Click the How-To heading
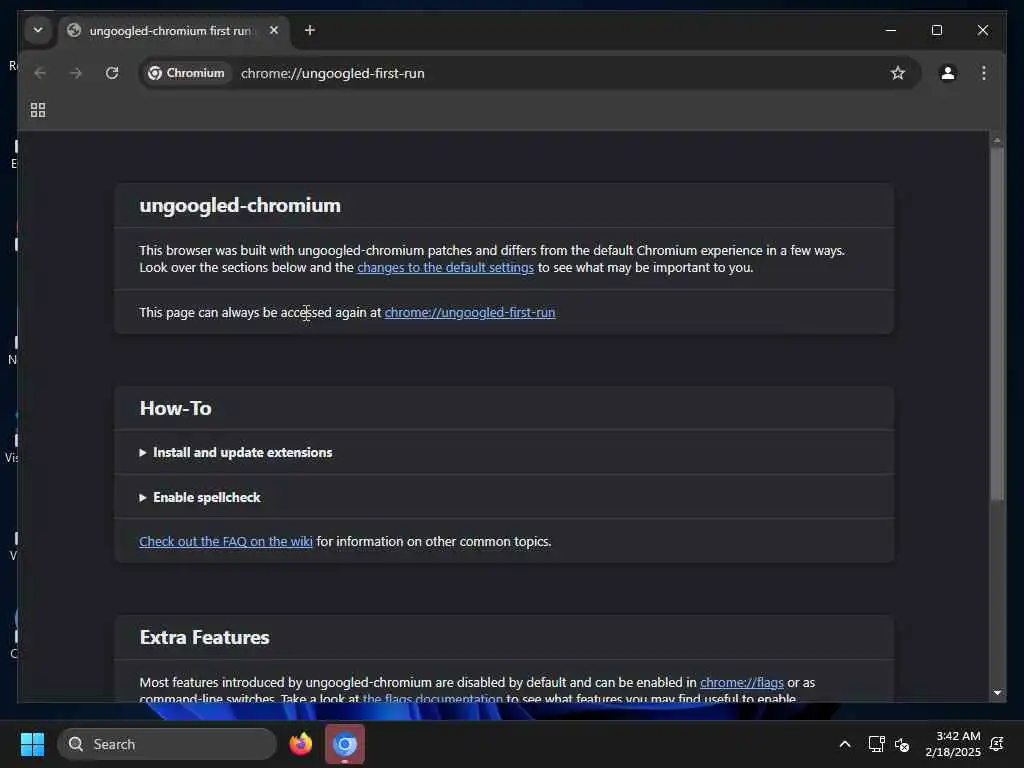The height and width of the screenshot is (768, 1024). (176, 409)
